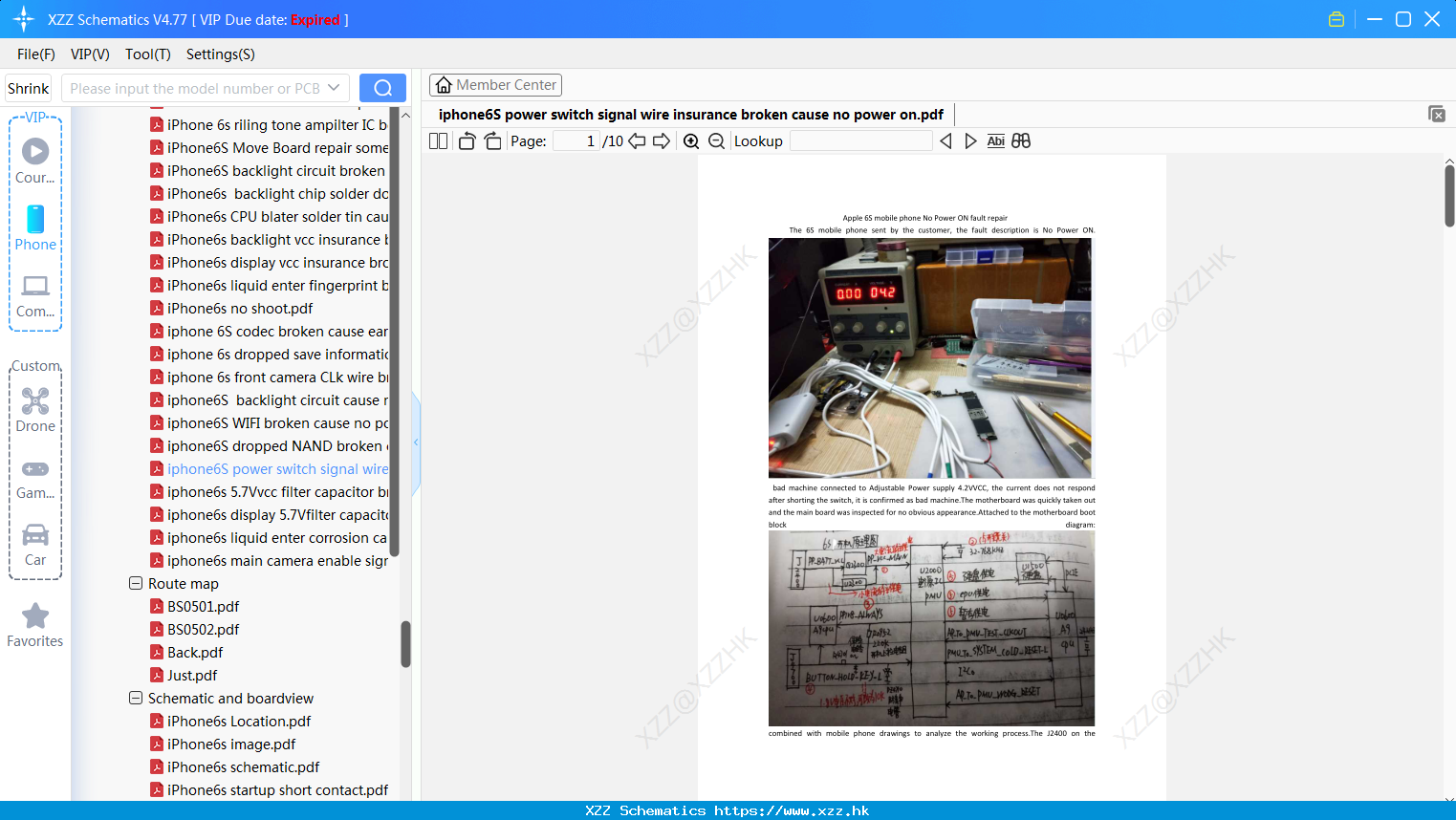This screenshot has width=1456, height=820.
Task: Open iPhone6s Location.pdf
Action: pos(239,721)
